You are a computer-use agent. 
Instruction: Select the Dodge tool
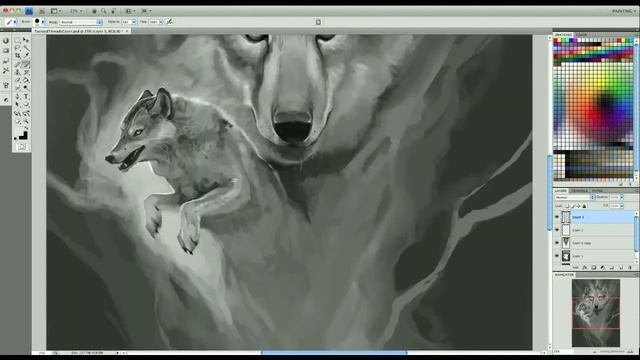26,88
